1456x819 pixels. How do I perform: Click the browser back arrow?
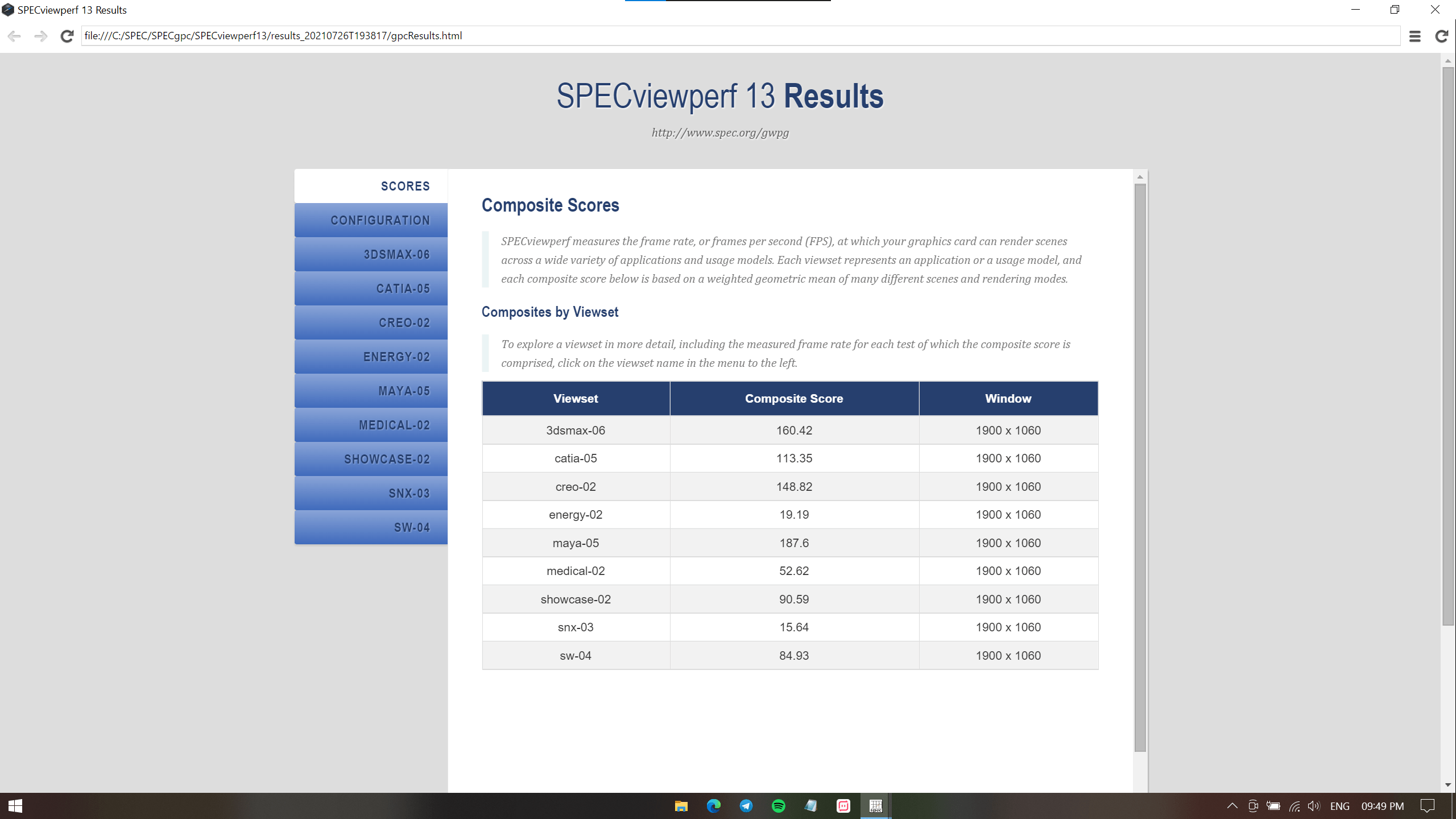14,36
